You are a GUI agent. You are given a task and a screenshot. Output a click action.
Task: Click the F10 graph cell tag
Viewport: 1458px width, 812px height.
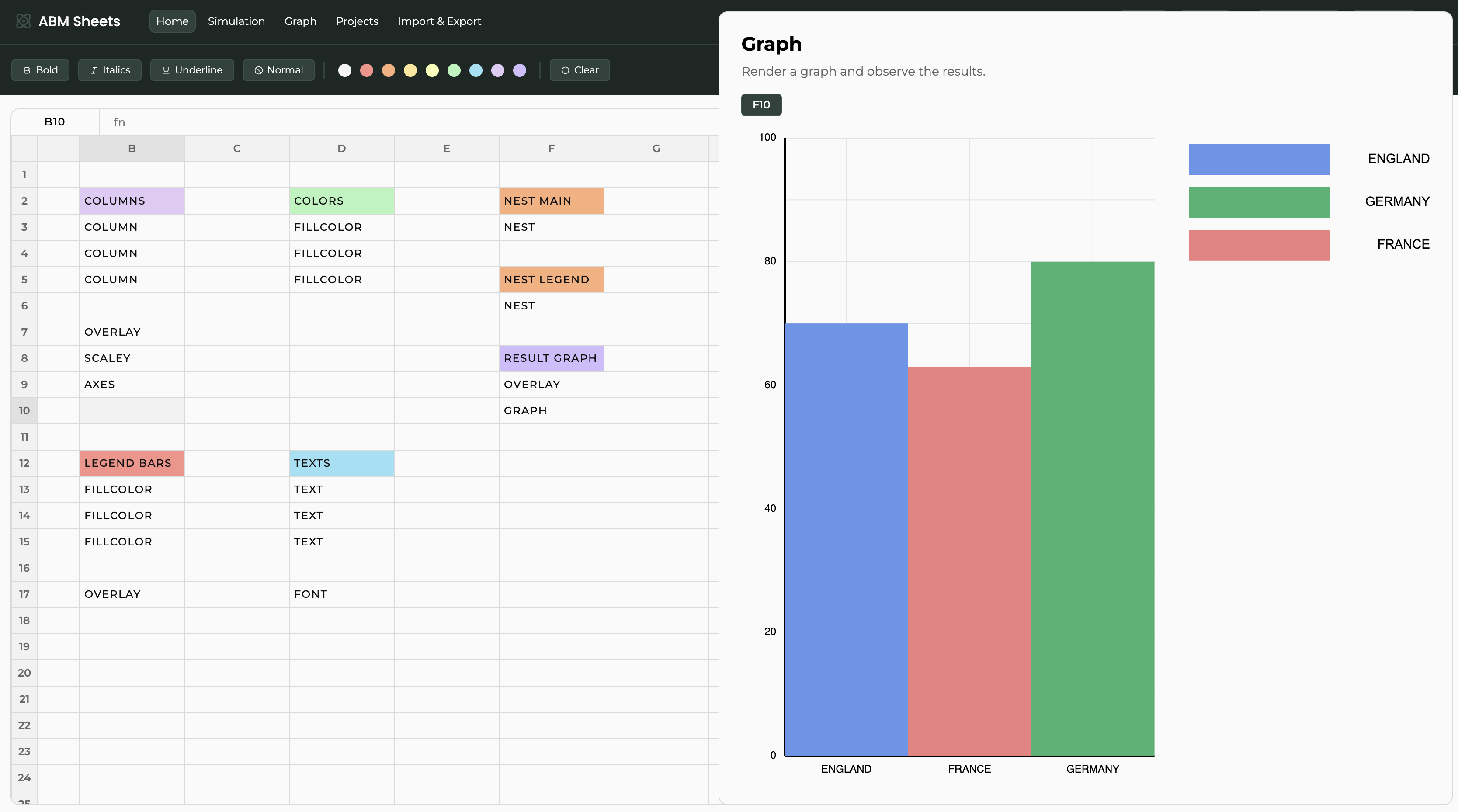tap(761, 105)
